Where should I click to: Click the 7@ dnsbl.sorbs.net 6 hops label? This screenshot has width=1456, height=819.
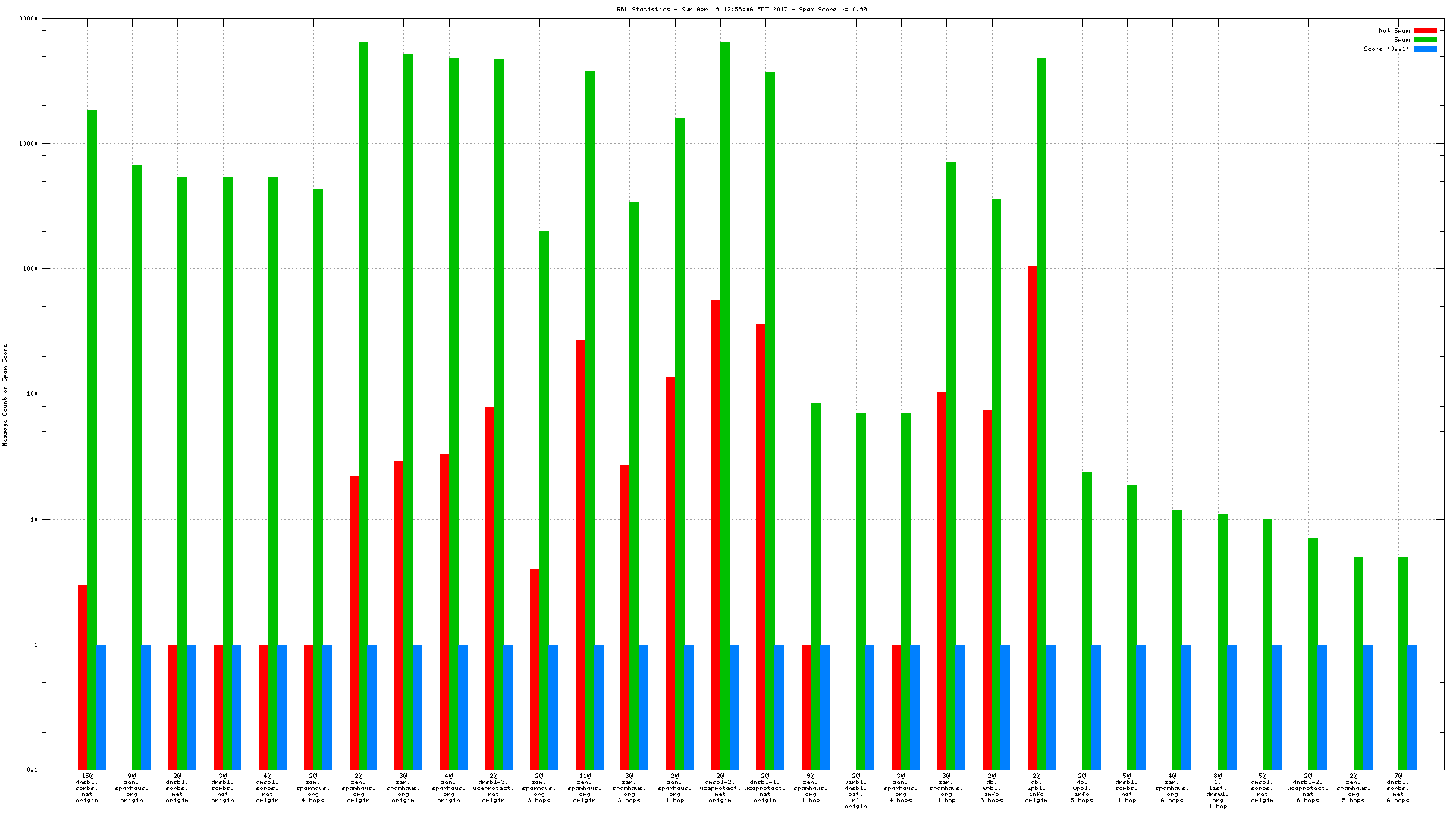coord(1398,788)
